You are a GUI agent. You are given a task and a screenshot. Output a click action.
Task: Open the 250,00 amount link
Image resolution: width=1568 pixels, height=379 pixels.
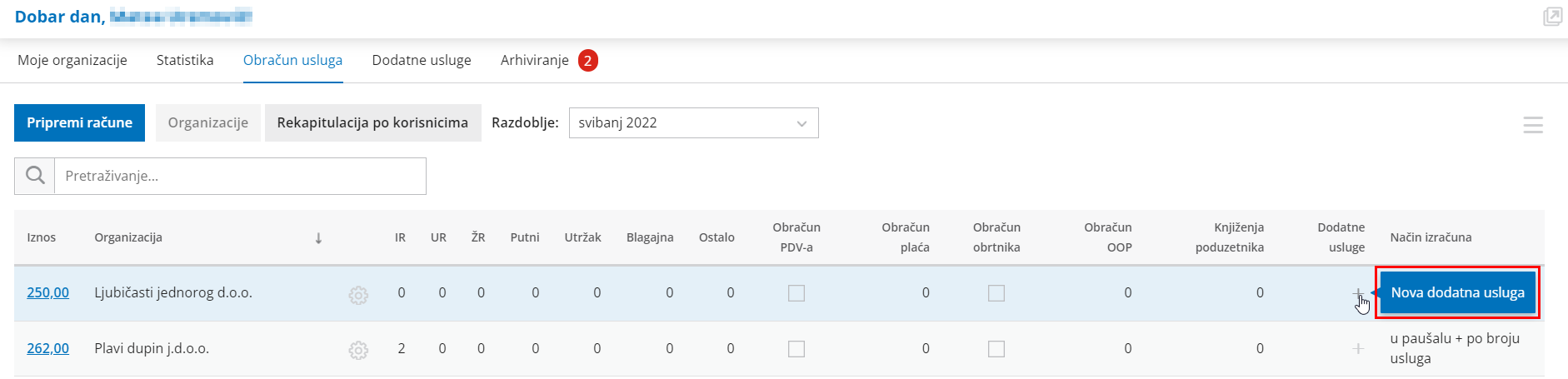pyautogui.click(x=47, y=293)
